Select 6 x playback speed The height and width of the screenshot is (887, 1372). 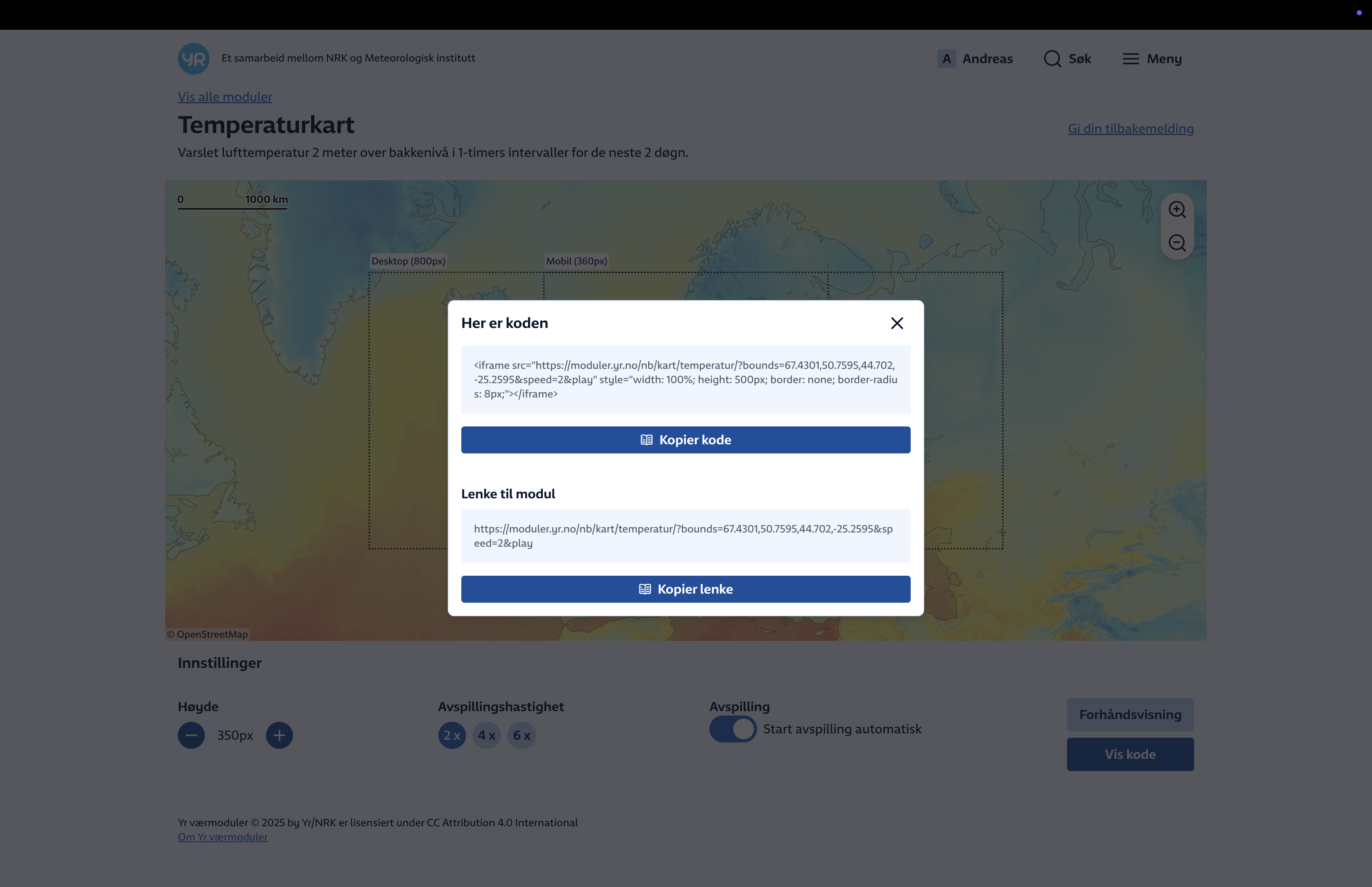522,735
